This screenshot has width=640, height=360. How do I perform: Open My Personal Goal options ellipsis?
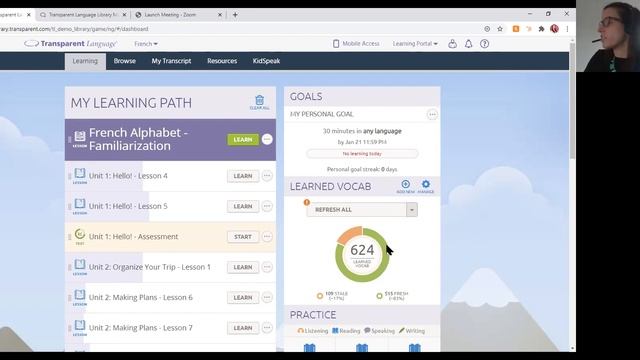432,114
